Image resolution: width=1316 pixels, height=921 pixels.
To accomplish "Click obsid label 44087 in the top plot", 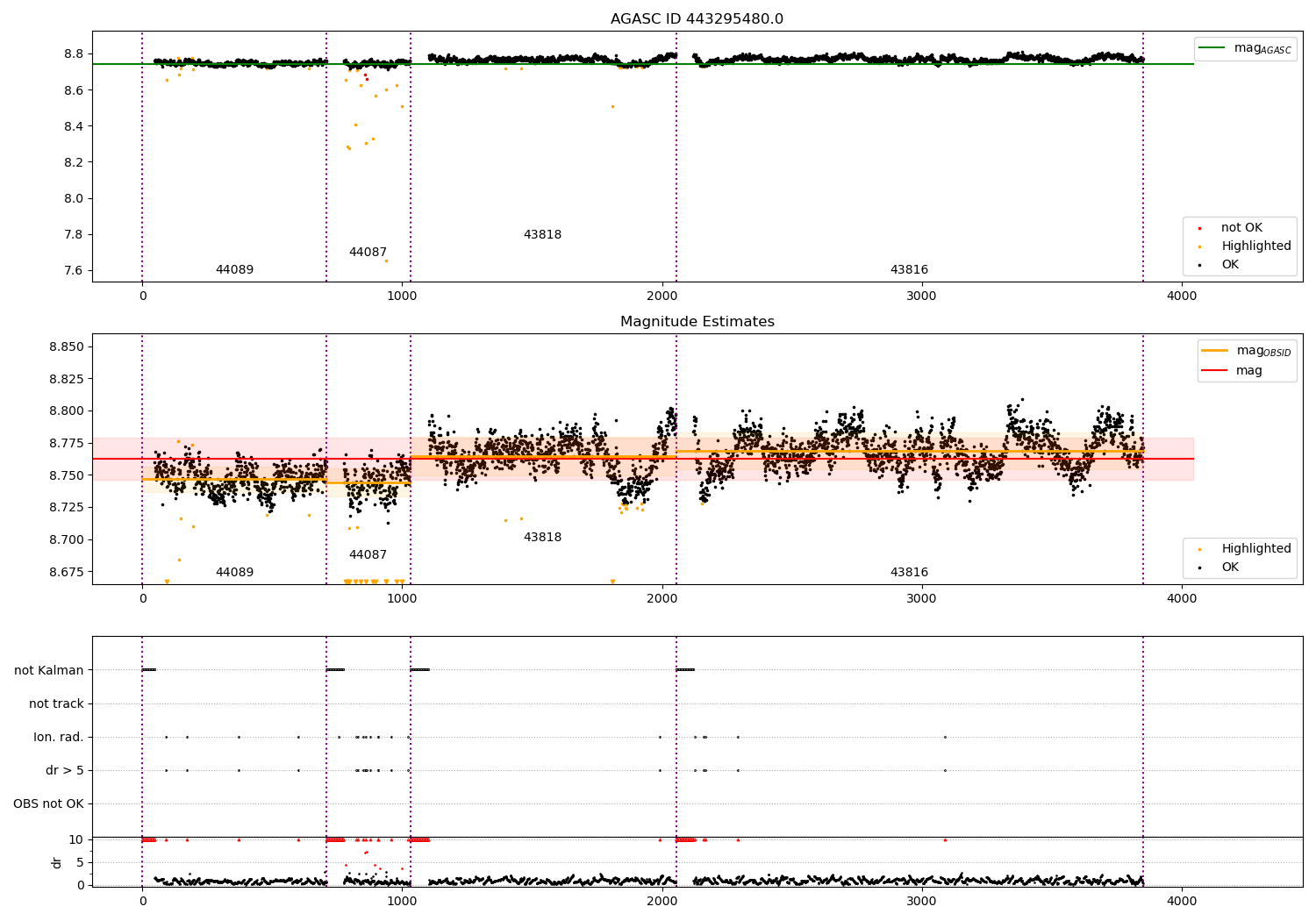I will [x=368, y=253].
